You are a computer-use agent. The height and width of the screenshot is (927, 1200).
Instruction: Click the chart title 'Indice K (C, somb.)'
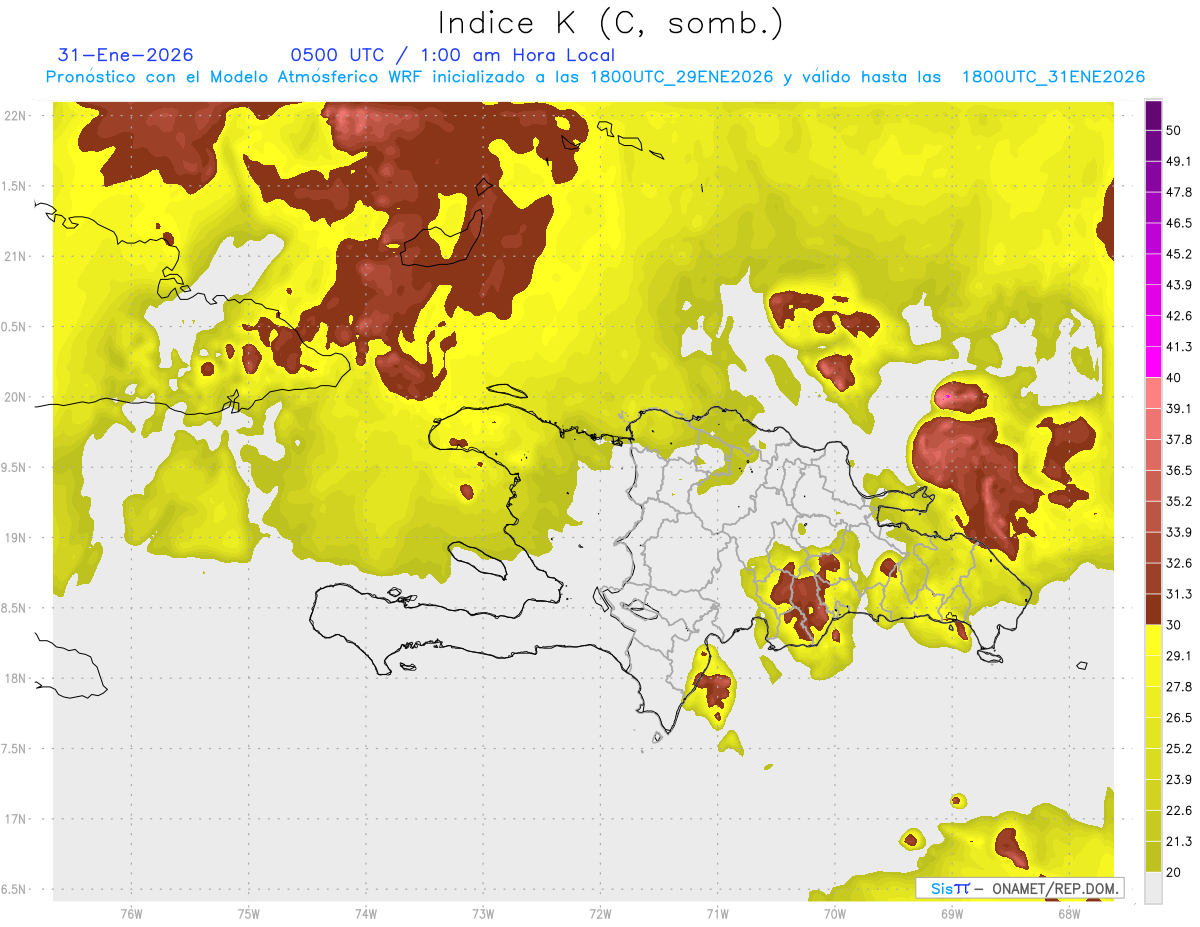pos(611,23)
